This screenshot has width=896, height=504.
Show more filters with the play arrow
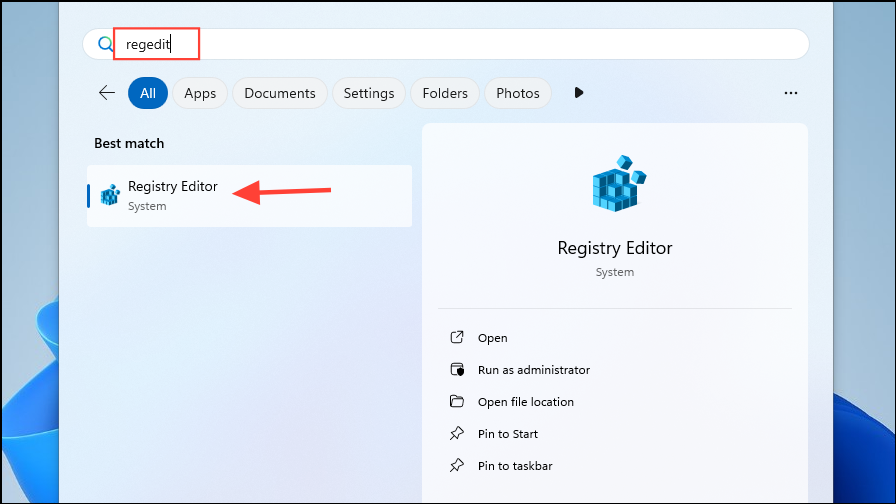pos(579,93)
